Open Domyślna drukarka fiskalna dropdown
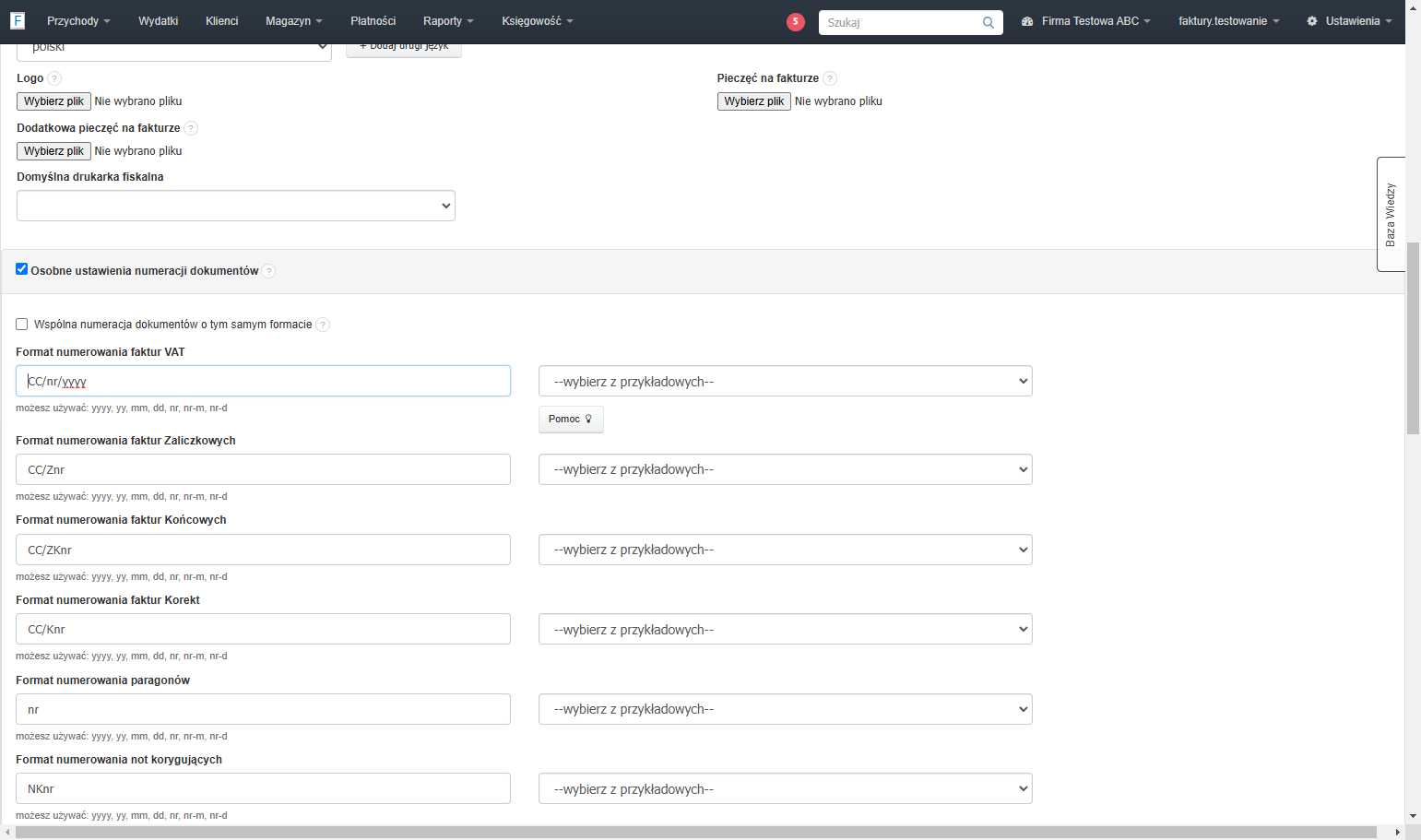The image size is (1421, 840). (x=236, y=206)
